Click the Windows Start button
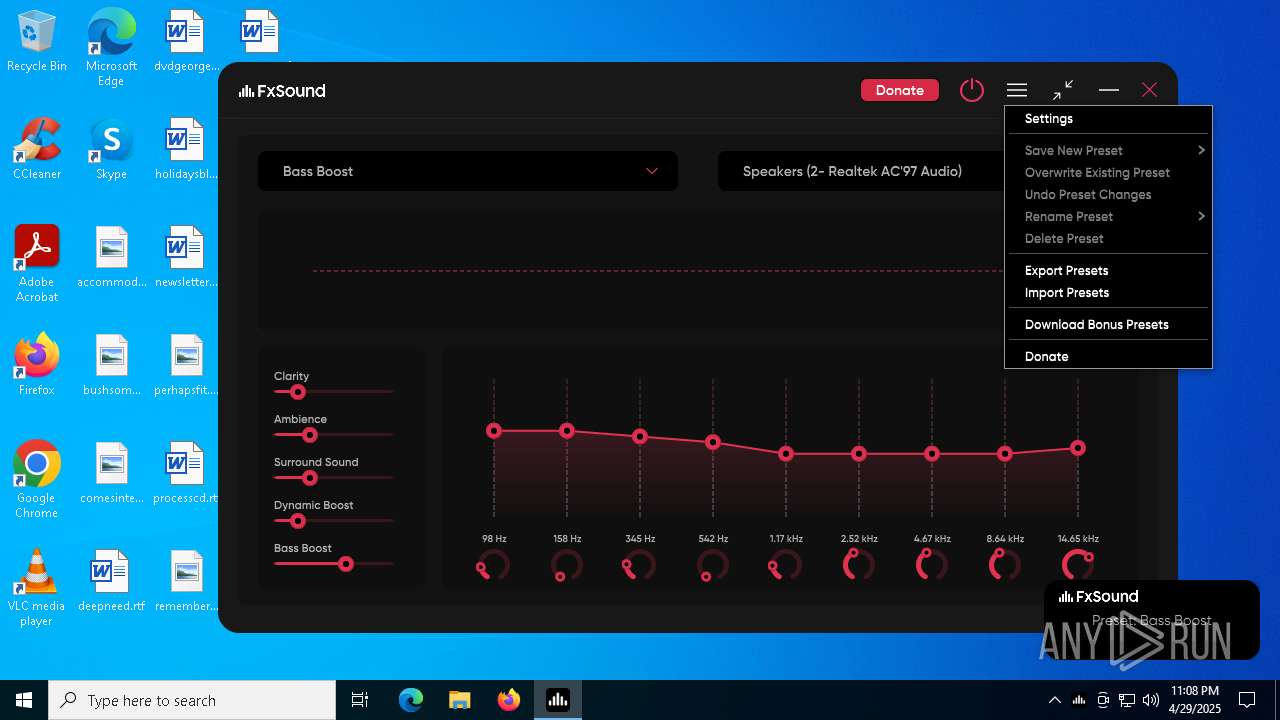This screenshot has width=1280, height=720. click(x=24, y=700)
